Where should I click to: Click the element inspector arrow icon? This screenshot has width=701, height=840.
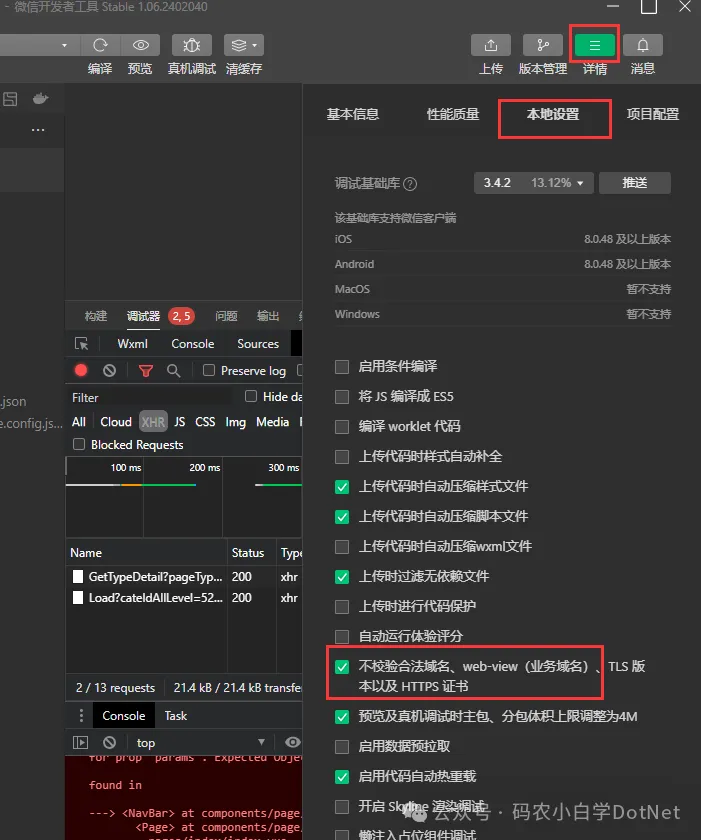tap(81, 344)
